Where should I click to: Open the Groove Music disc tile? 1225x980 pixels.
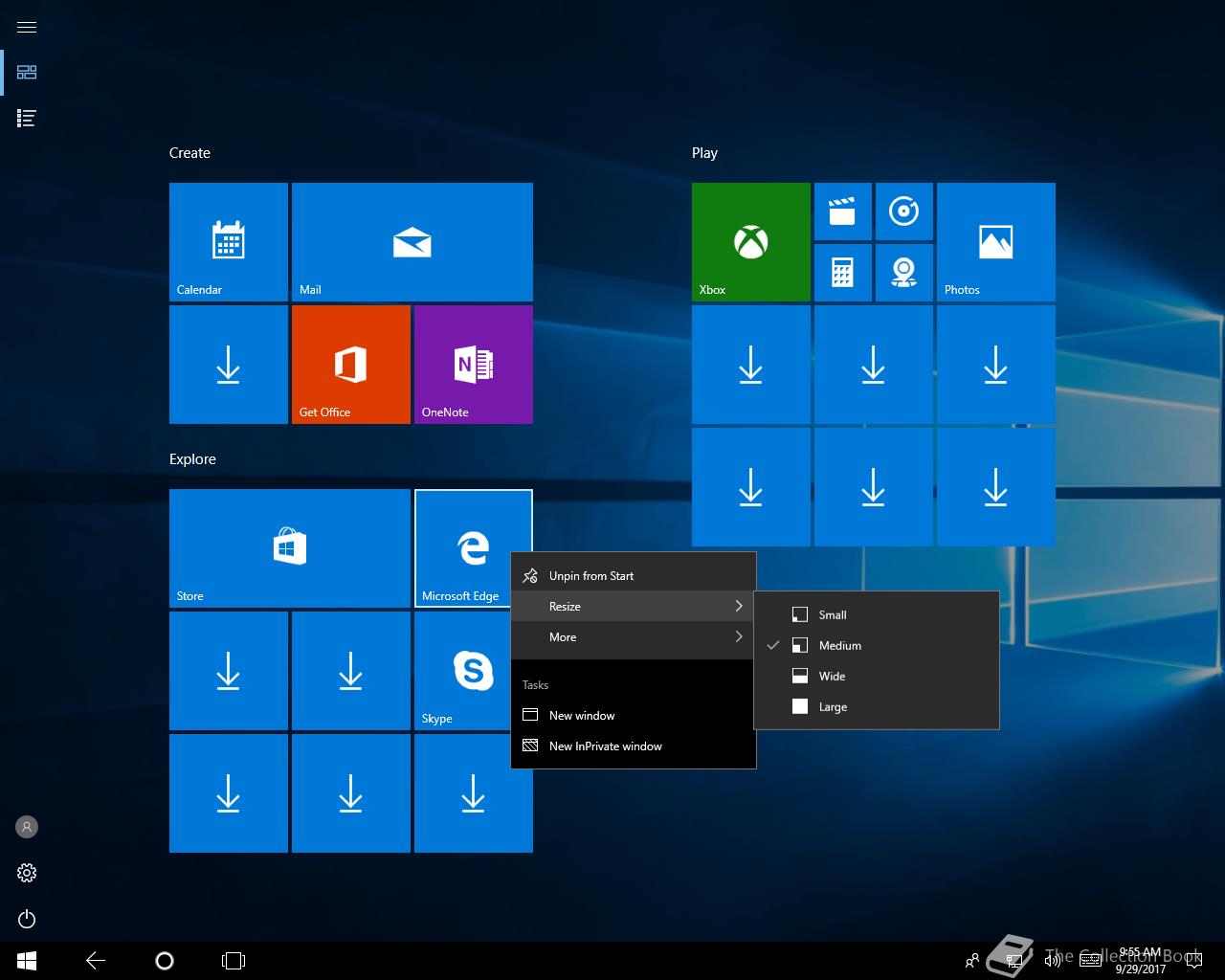coord(904,212)
